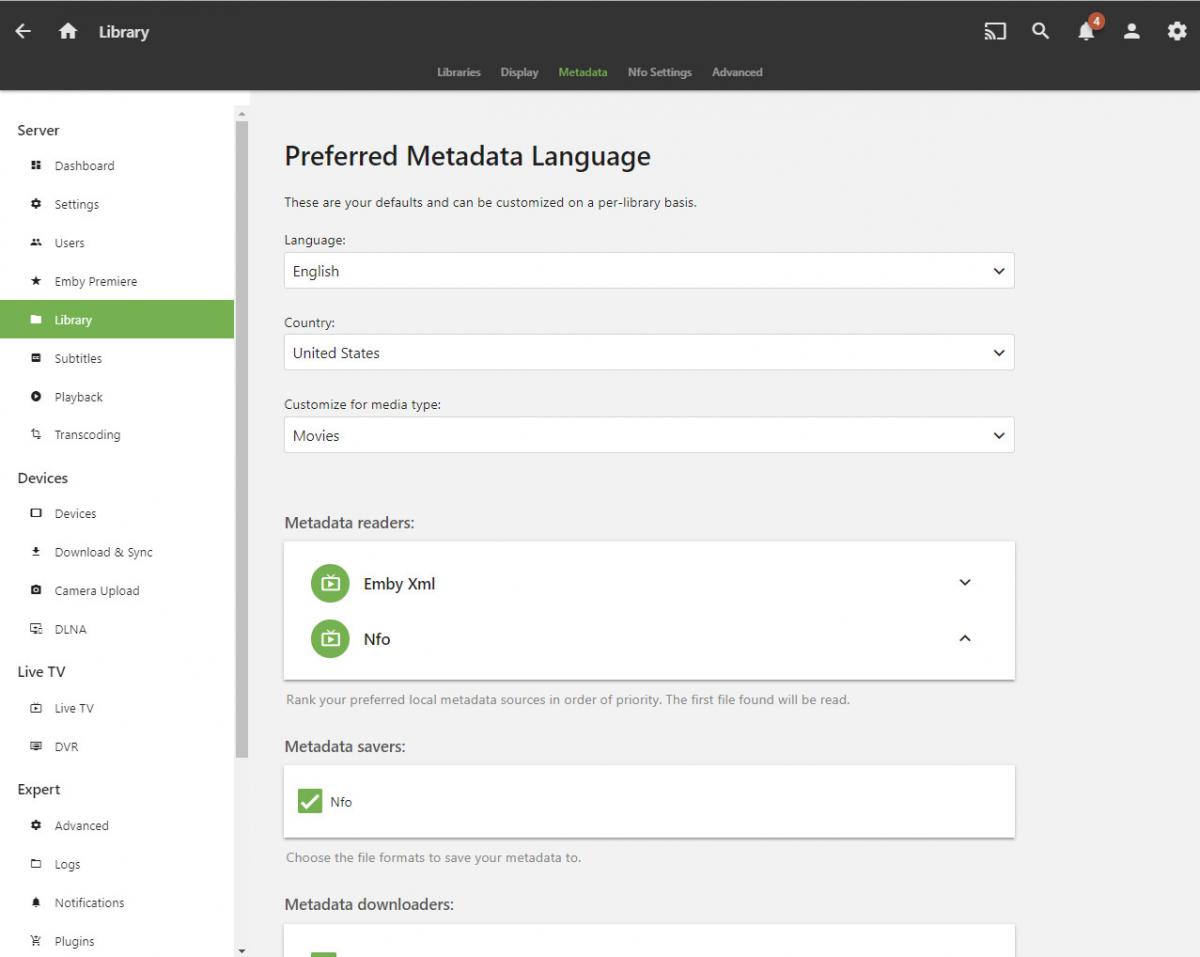Go to the Home icon

click(68, 31)
